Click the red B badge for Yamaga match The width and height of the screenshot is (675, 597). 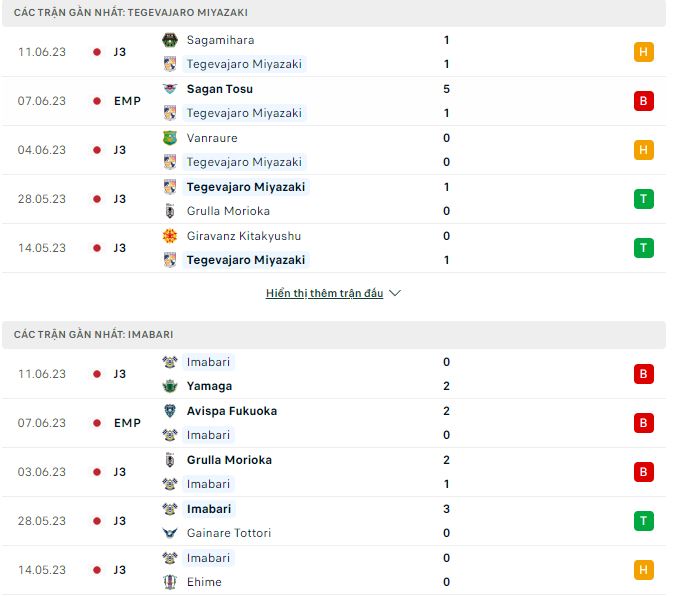pyautogui.click(x=643, y=374)
